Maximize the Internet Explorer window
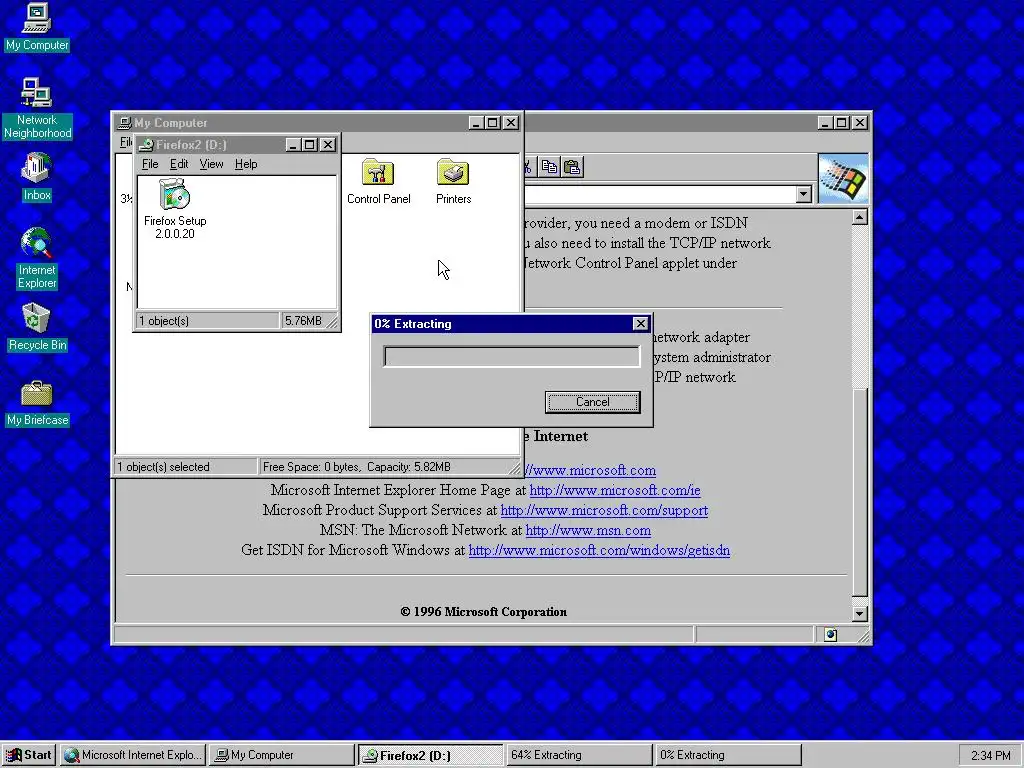The image size is (1024, 768). [842, 123]
